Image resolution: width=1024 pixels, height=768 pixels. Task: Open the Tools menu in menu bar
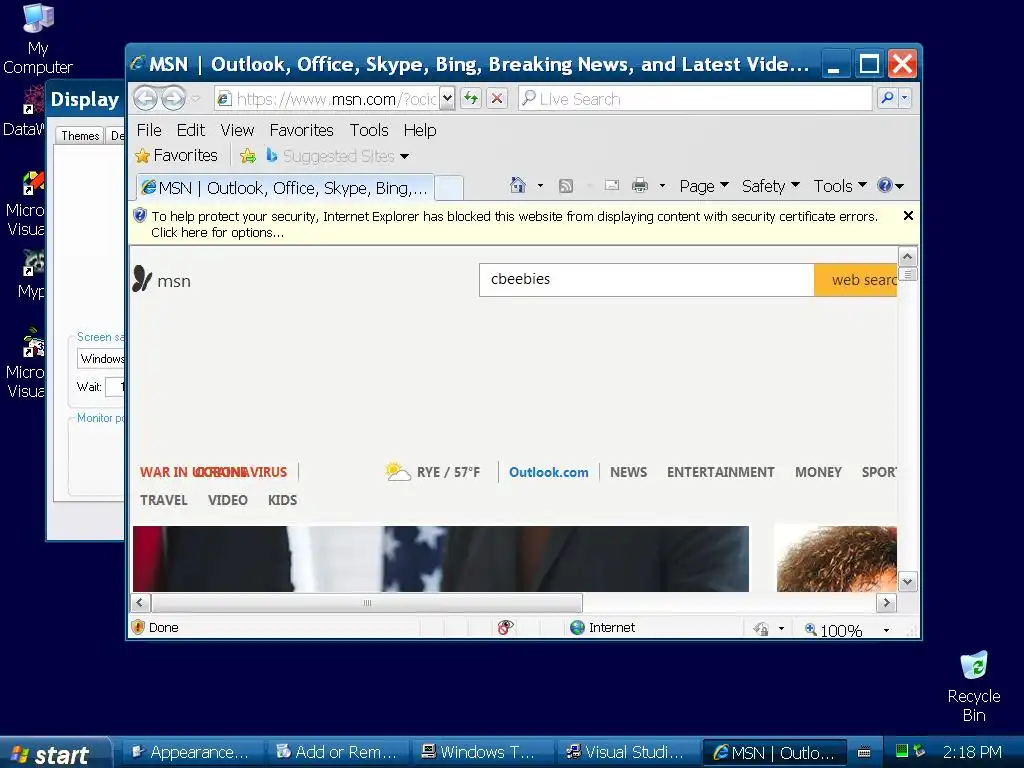369,130
